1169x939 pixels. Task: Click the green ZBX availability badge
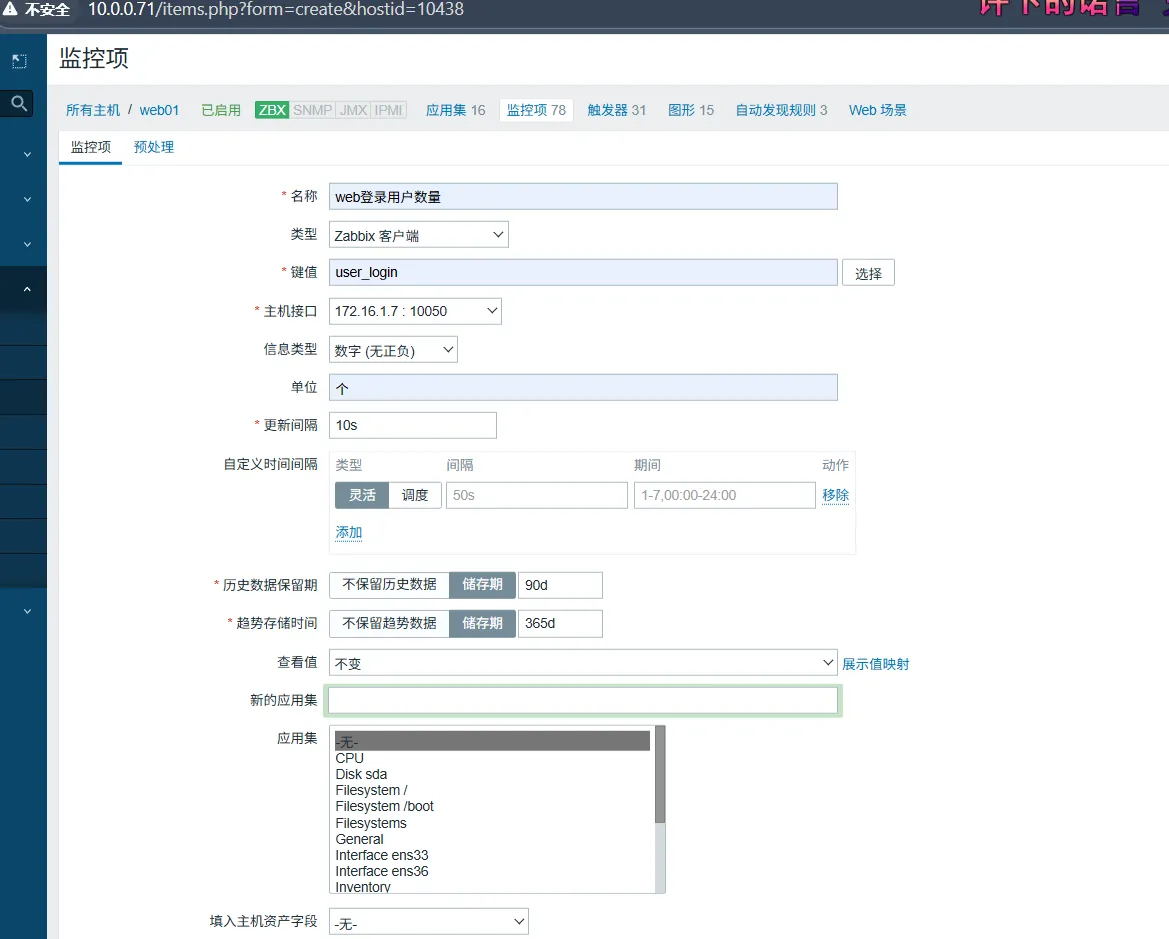[272, 110]
